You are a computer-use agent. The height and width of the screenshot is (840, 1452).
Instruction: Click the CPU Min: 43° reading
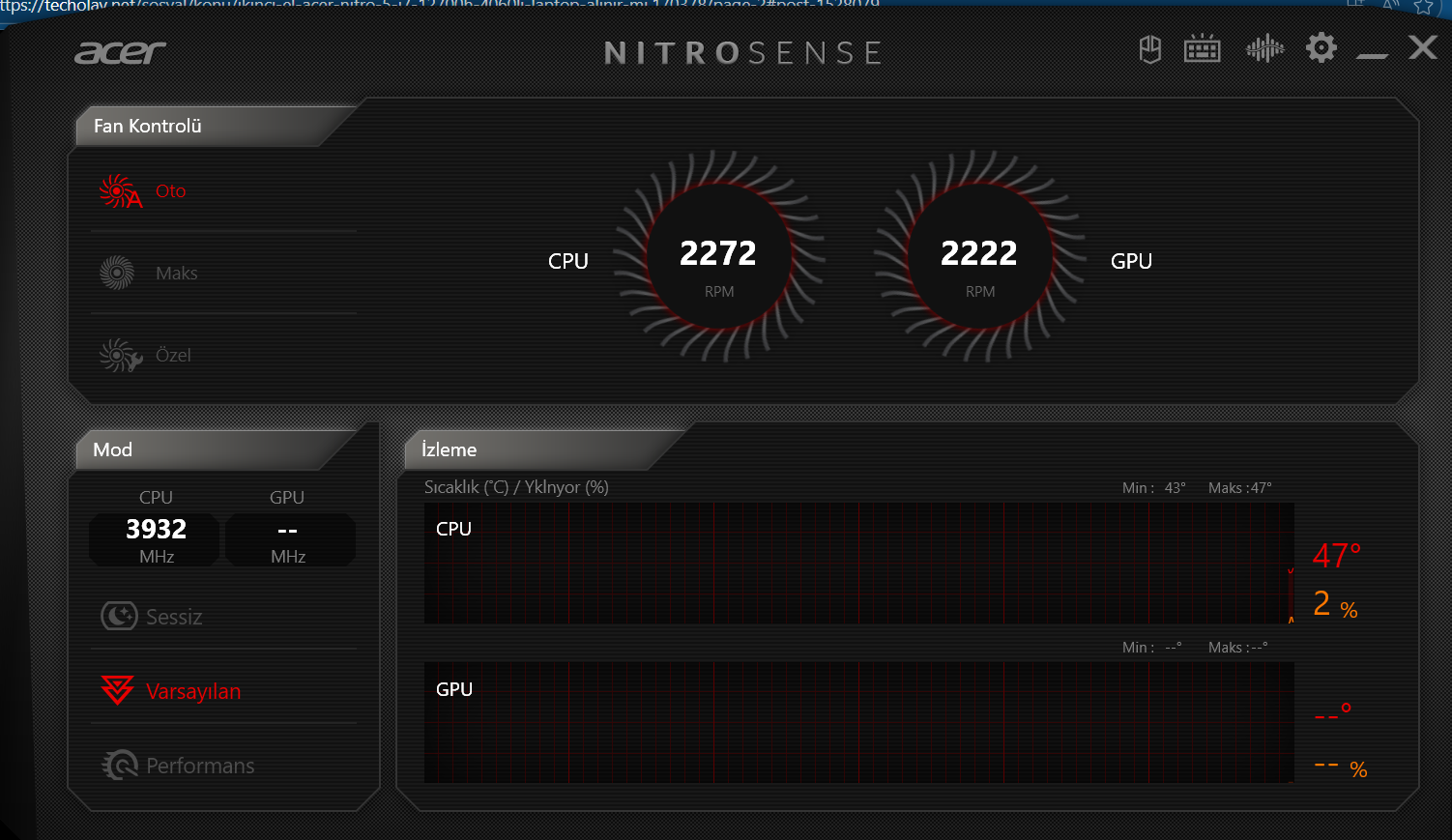[x=1154, y=488]
